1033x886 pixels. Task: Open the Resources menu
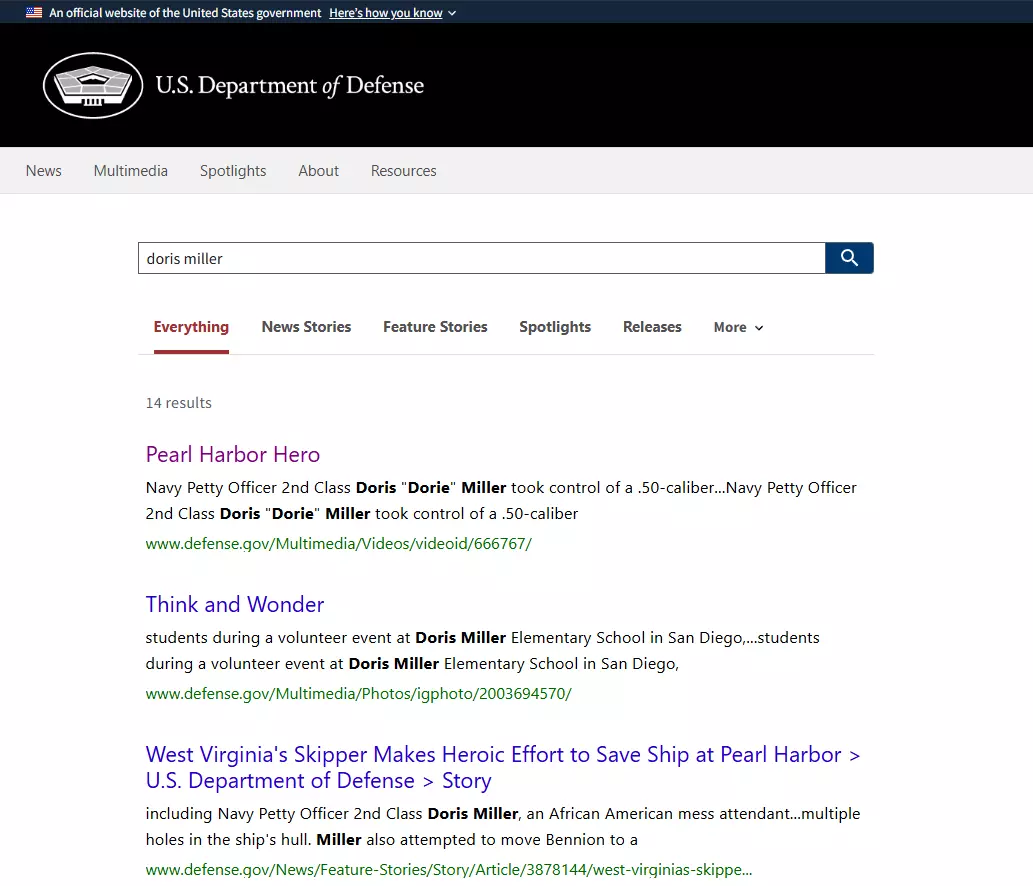(x=403, y=171)
